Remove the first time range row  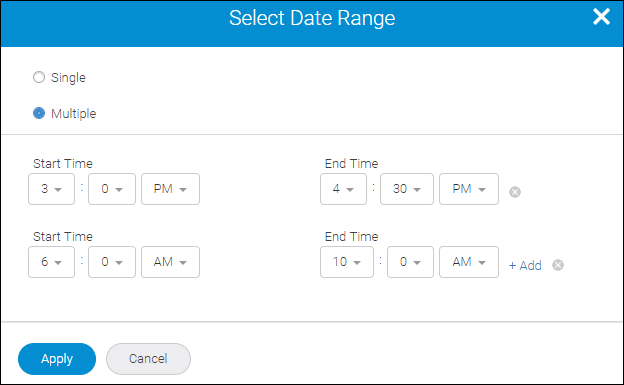coord(515,192)
